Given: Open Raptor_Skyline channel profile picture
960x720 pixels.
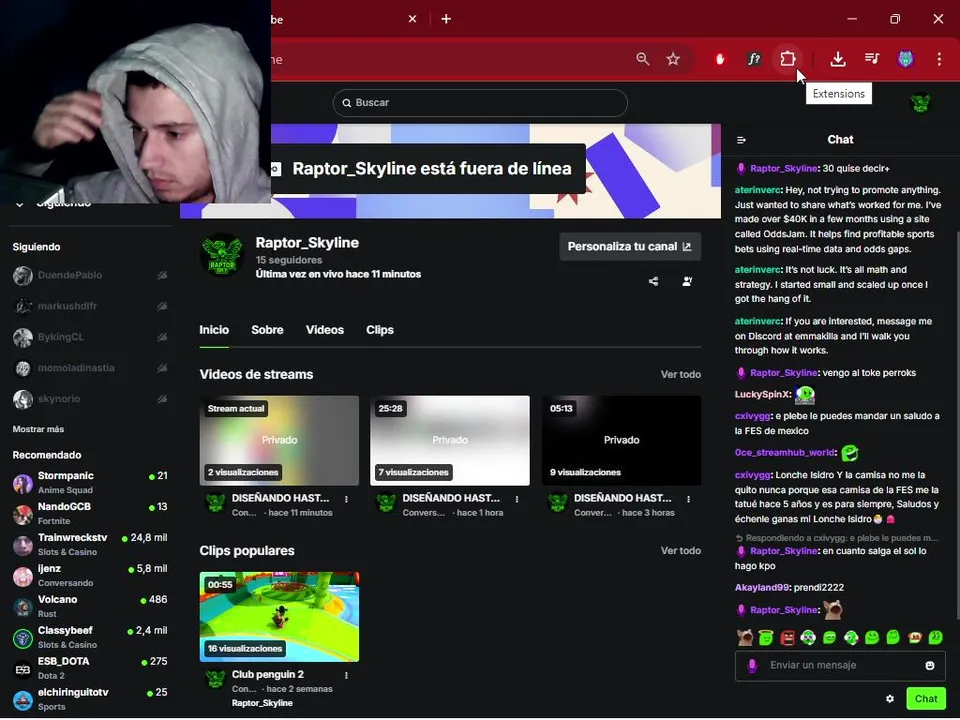Looking at the screenshot, I should tap(222, 255).
